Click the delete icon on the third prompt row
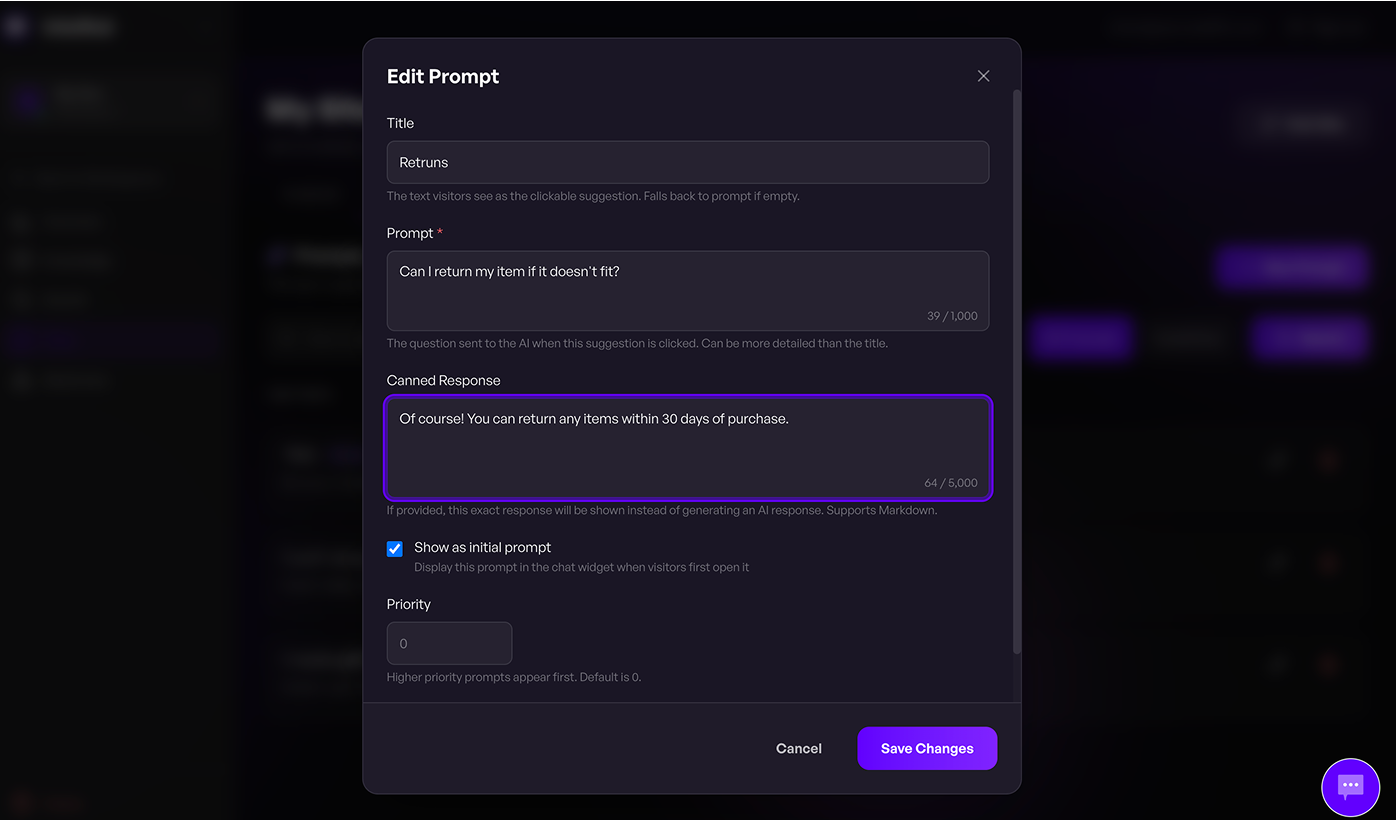This screenshot has width=1396, height=820. tap(1329, 664)
